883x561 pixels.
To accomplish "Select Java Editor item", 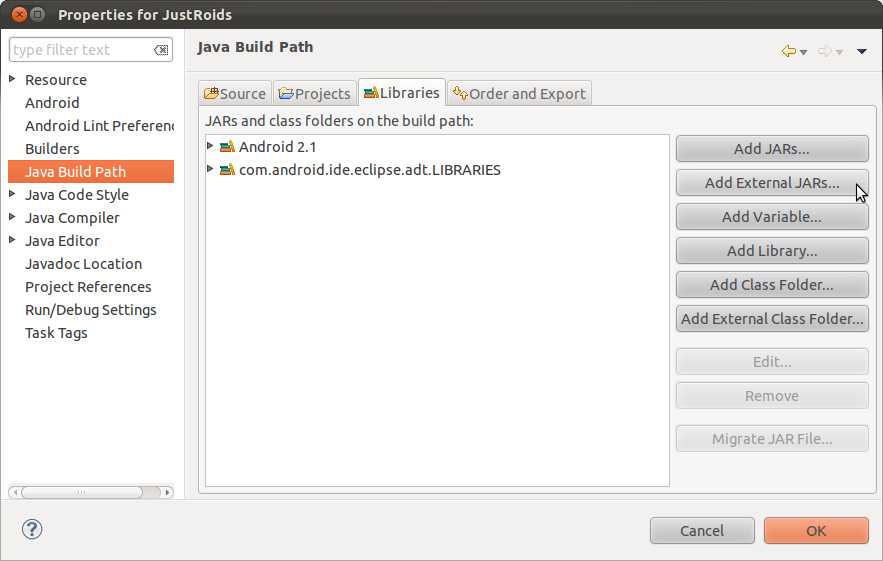I will point(62,241).
